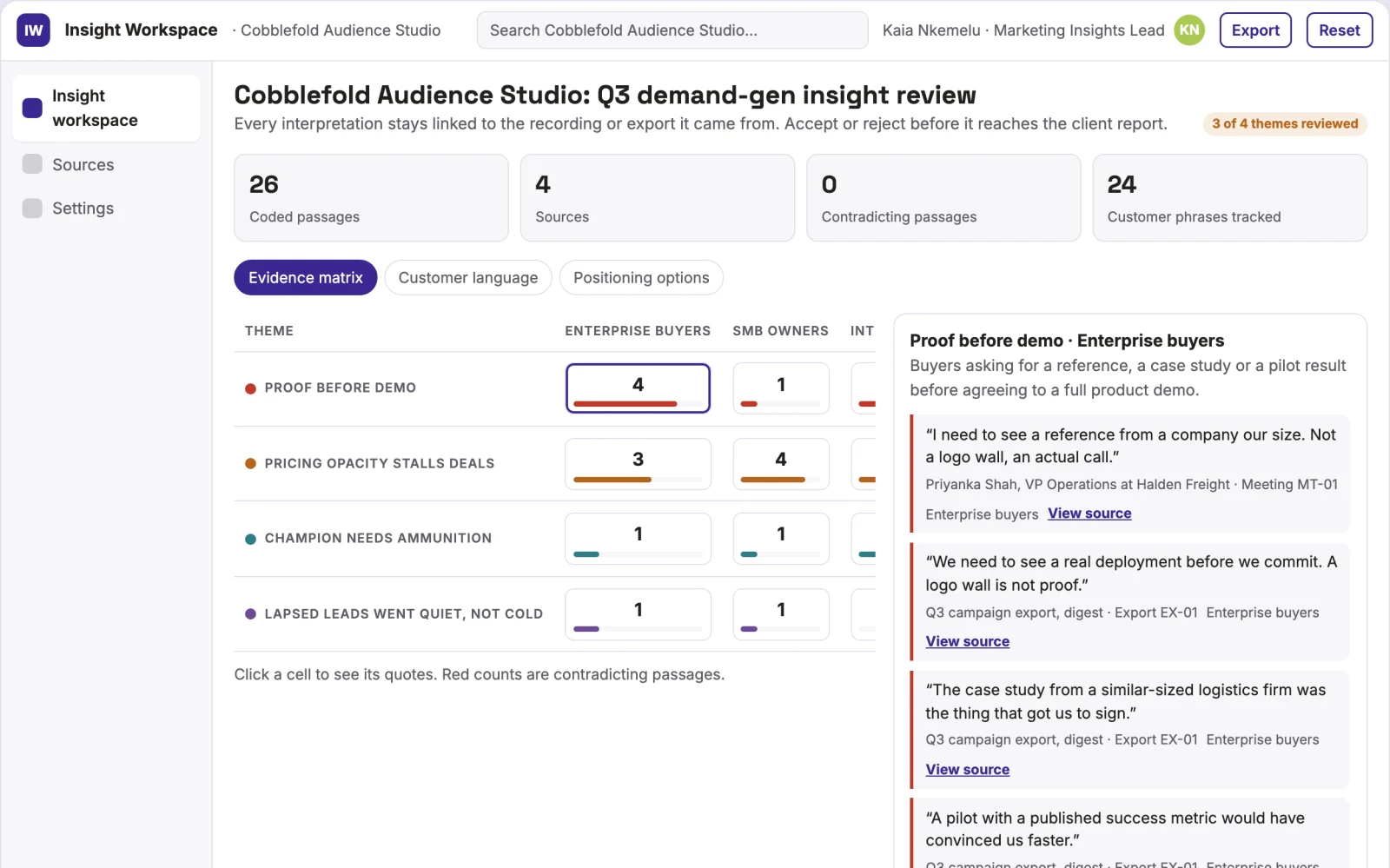Screen dimensions: 1390x868
Task: Open View source for logistics case study quote
Action: pyautogui.click(x=967, y=770)
